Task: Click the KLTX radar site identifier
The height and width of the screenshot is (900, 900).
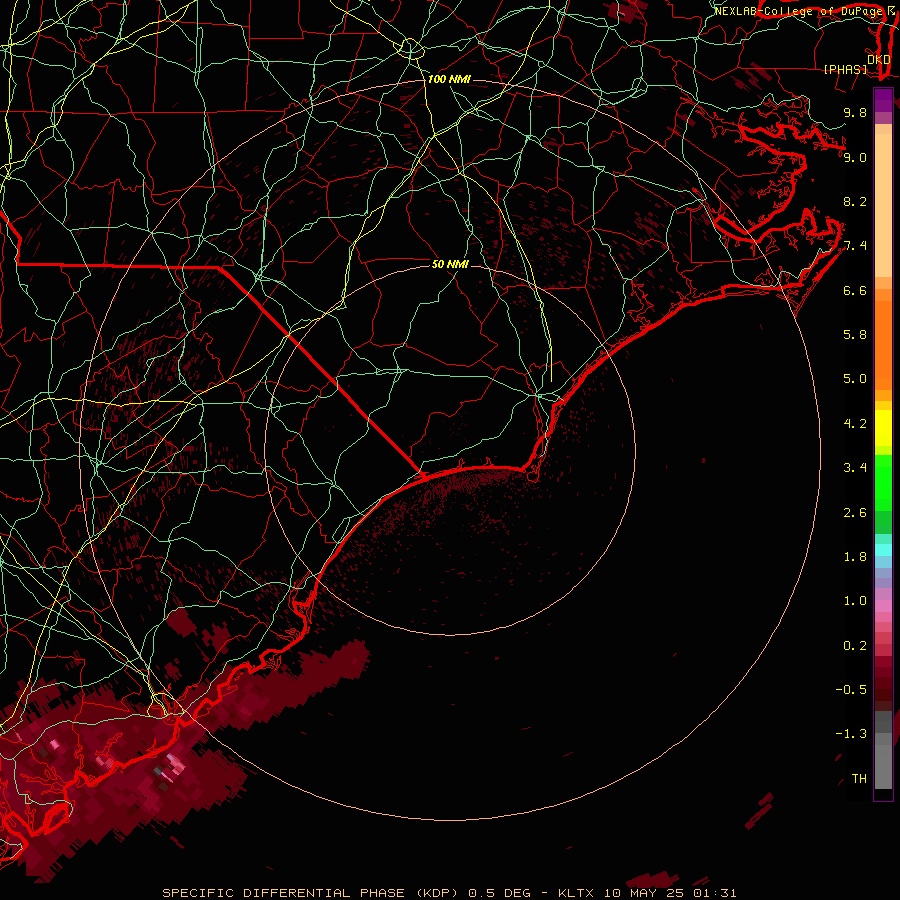Action: click(x=577, y=893)
